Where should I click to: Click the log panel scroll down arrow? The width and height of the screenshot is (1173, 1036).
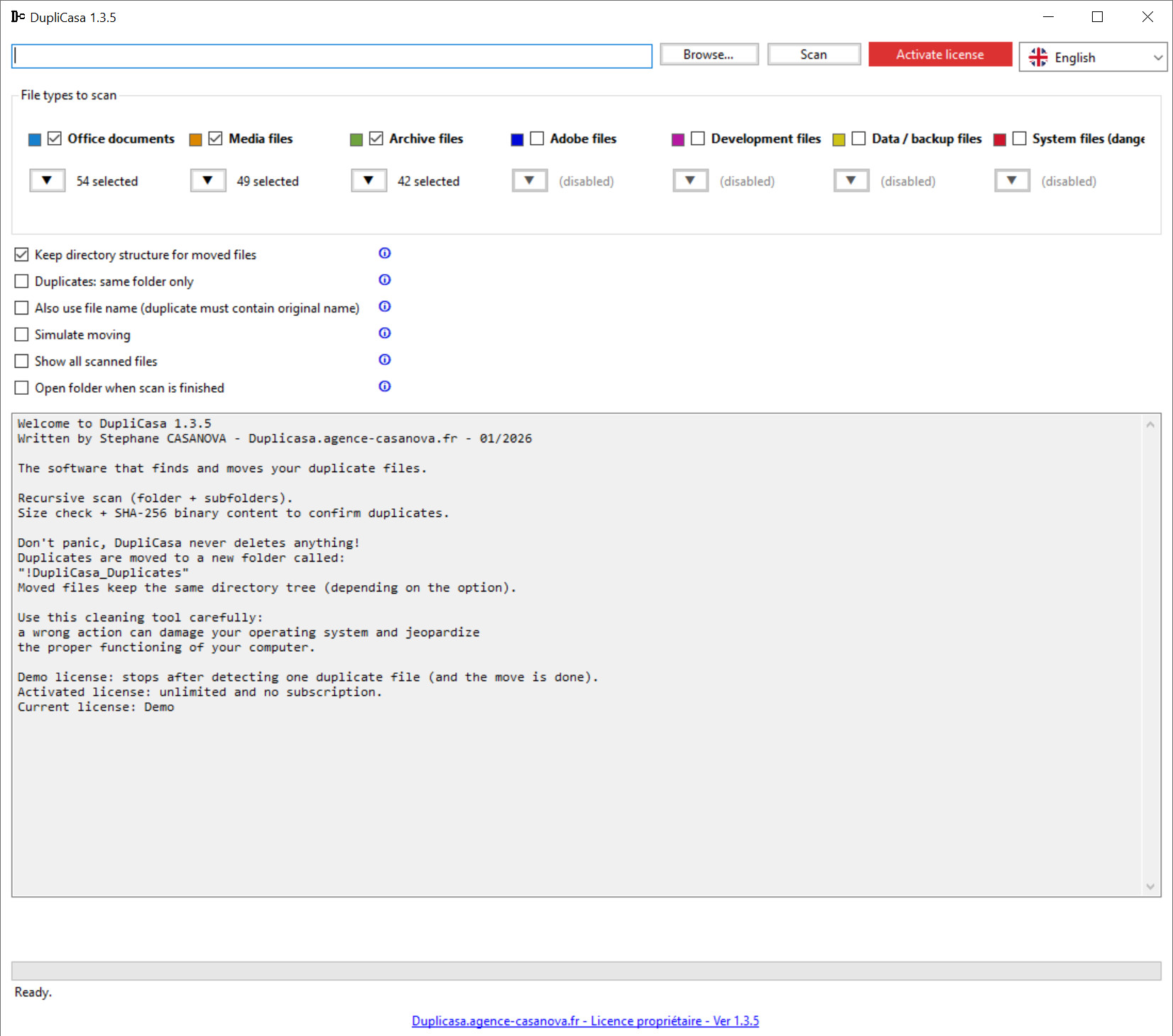coord(1150,887)
